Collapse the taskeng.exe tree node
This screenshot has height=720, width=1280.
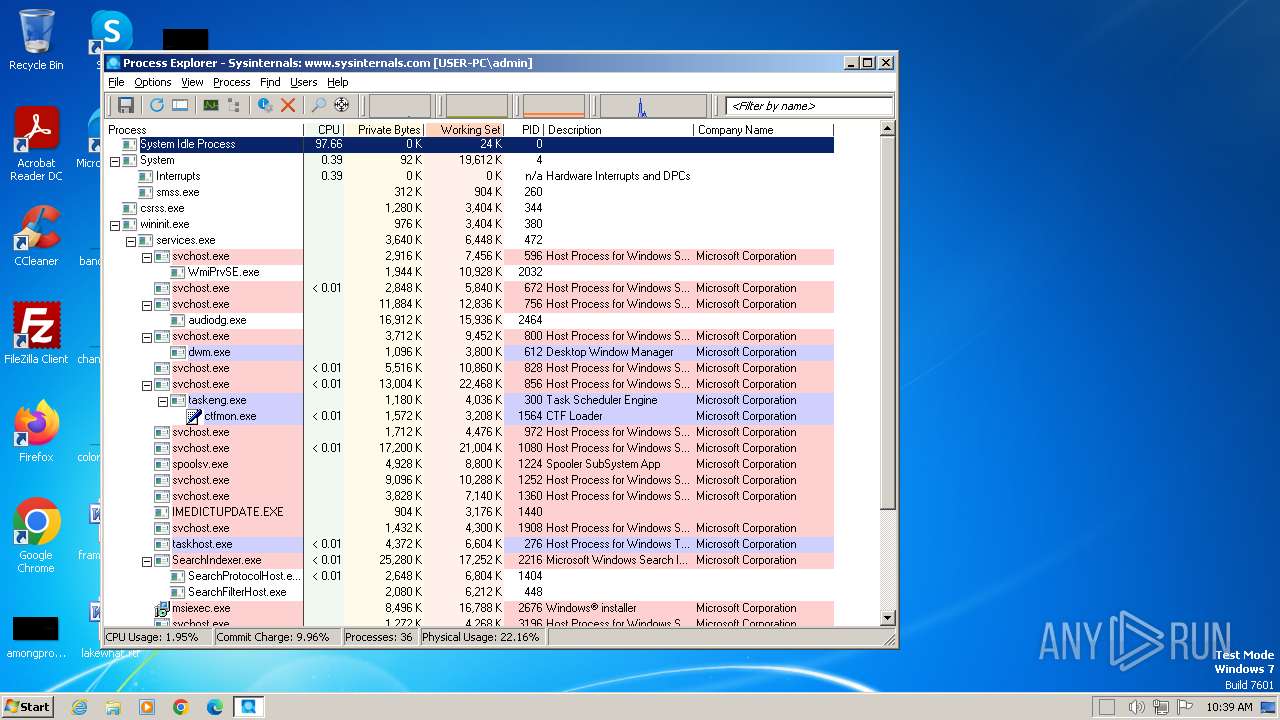[x=163, y=401]
